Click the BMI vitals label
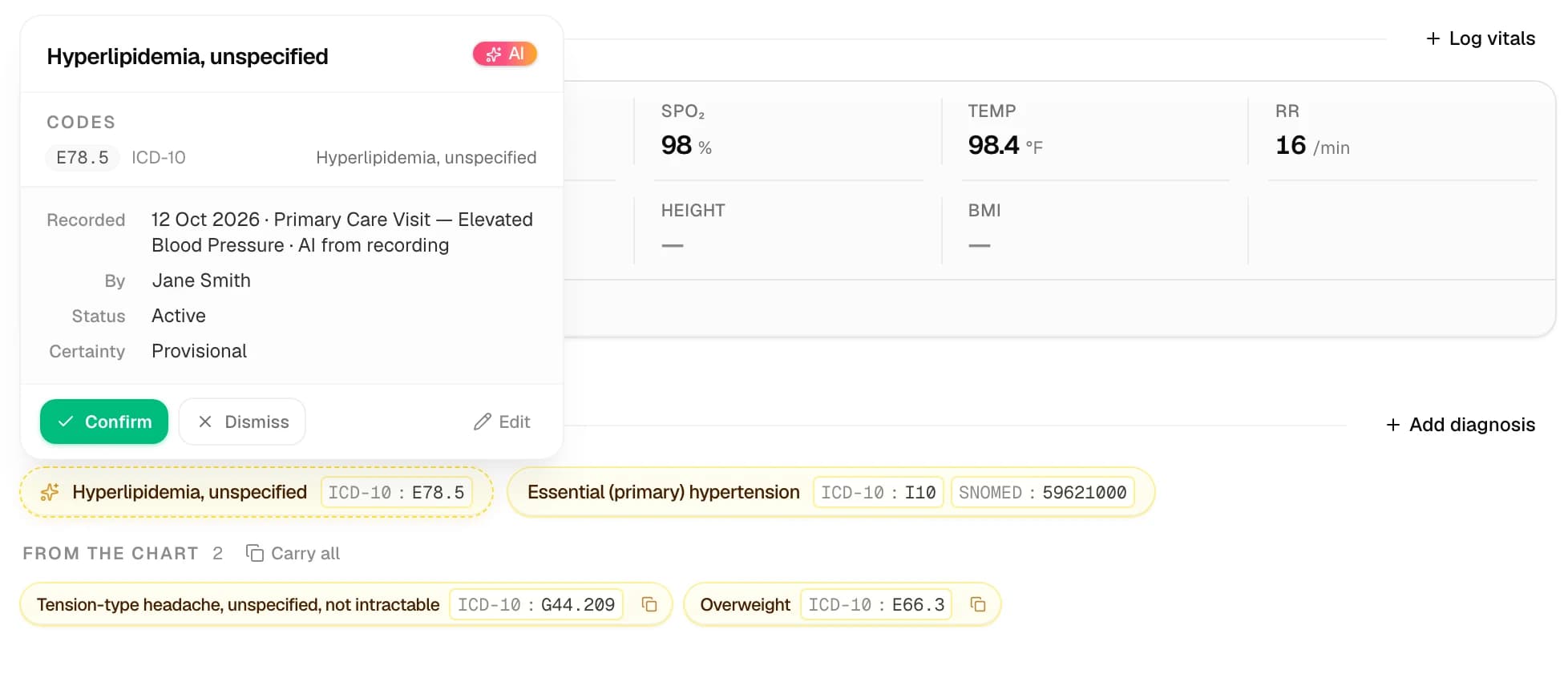This screenshot has height=686, width=1568. click(984, 210)
